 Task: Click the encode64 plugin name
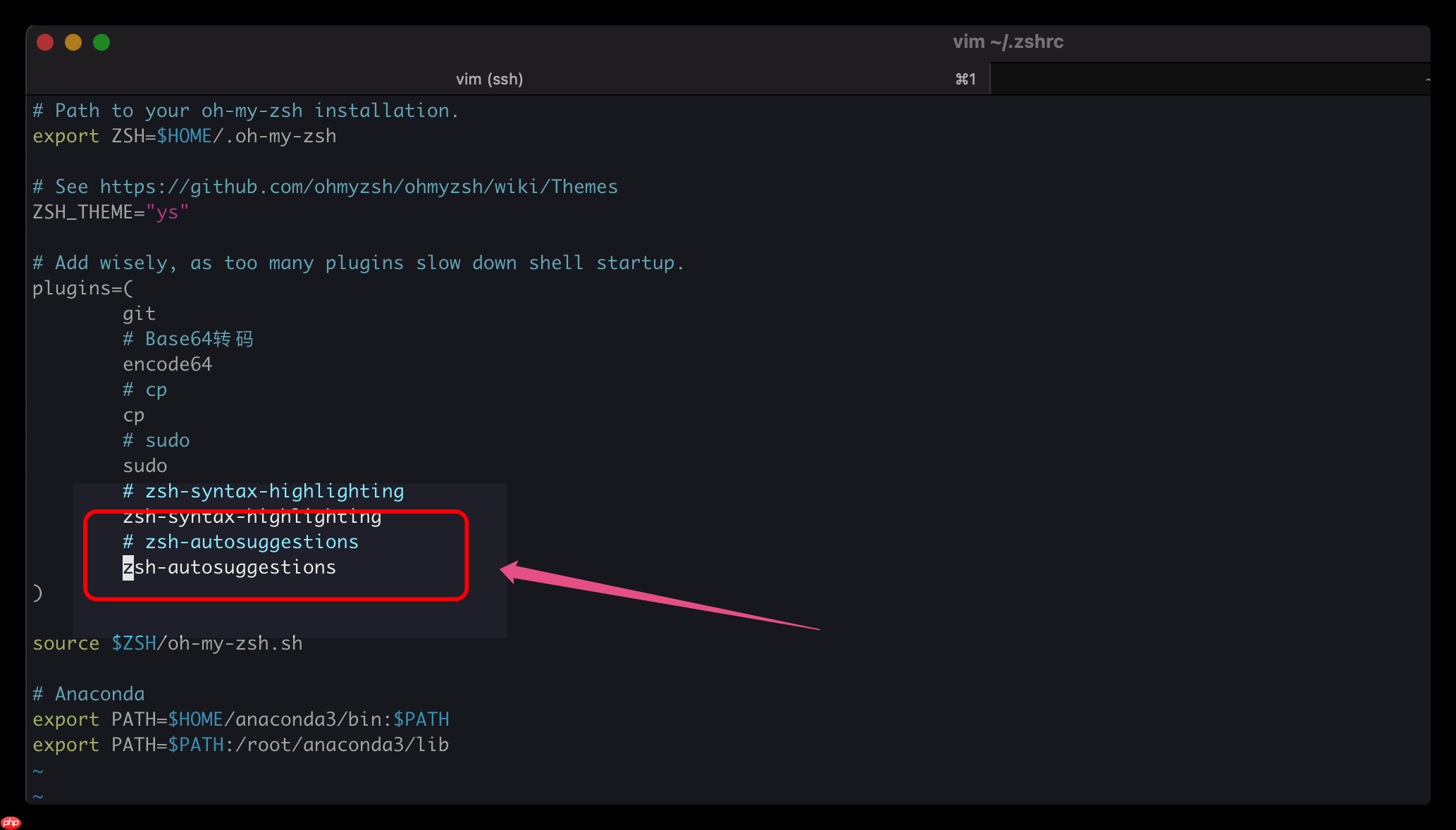coord(167,364)
